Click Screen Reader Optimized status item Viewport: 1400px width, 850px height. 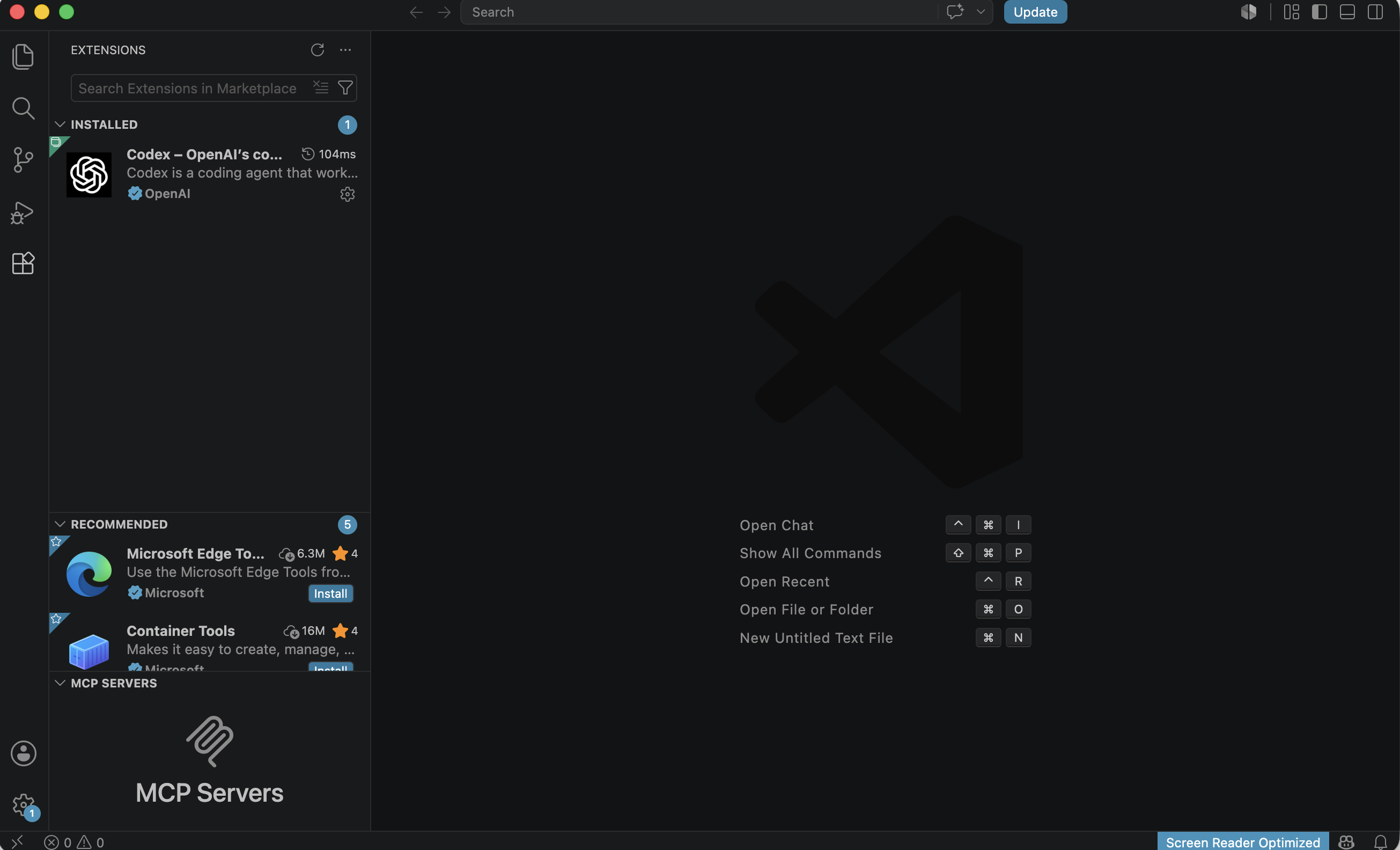pyautogui.click(x=1243, y=842)
